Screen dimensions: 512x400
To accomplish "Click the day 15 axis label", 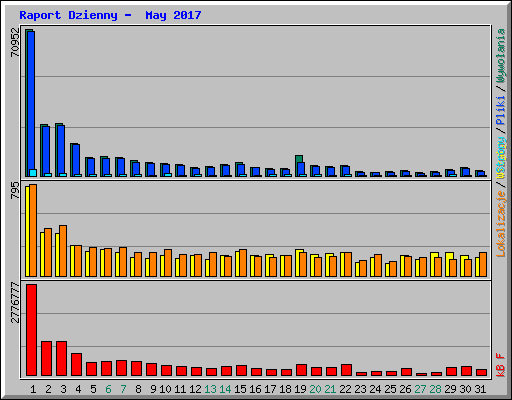I will click(240, 389).
